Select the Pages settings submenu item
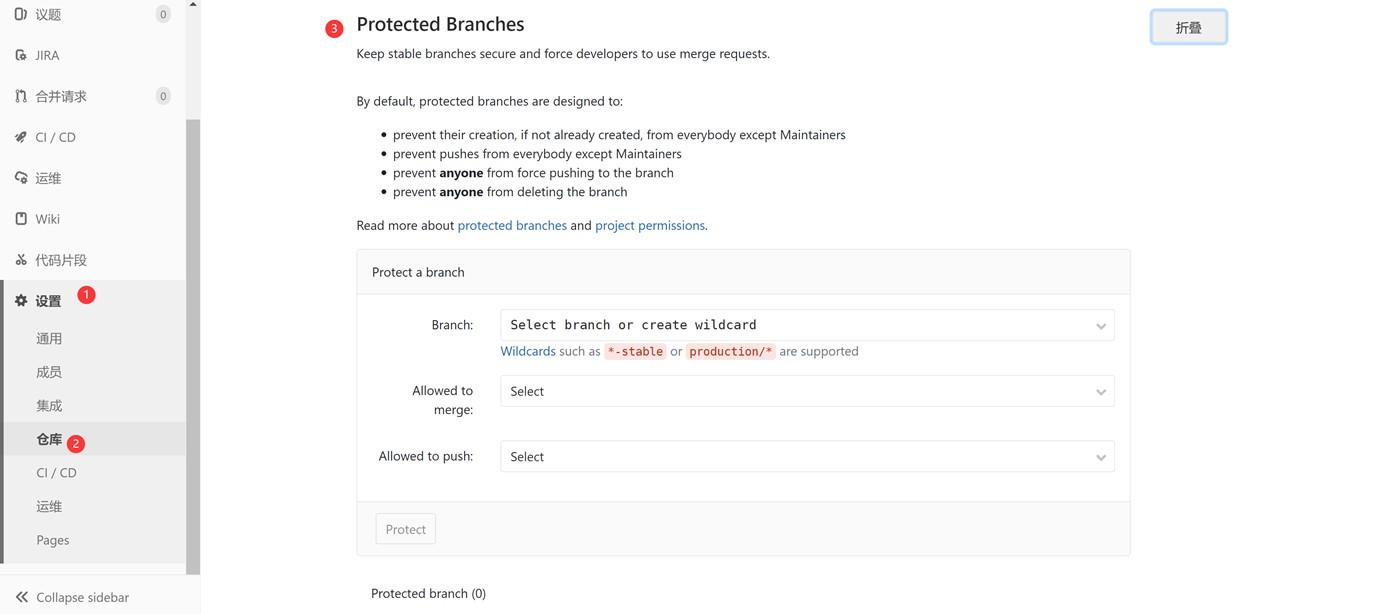 [x=53, y=540]
